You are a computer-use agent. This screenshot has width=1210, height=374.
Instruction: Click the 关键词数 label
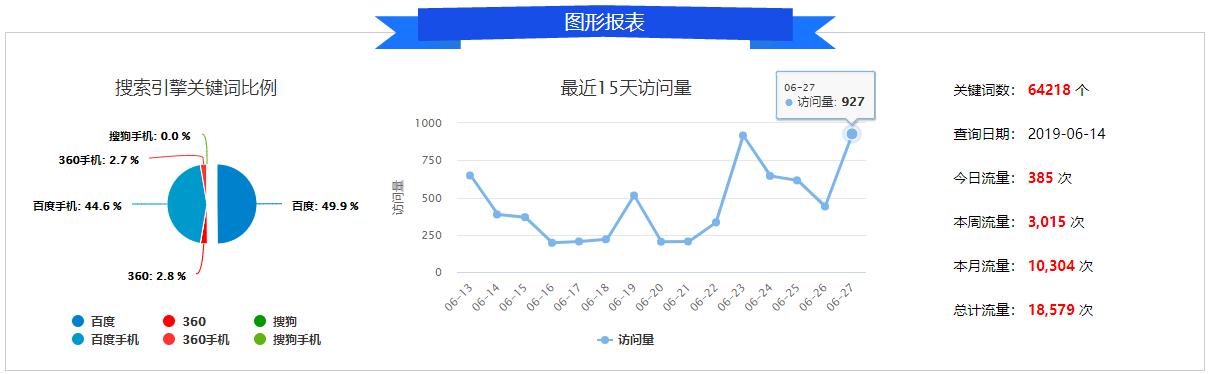[985, 90]
